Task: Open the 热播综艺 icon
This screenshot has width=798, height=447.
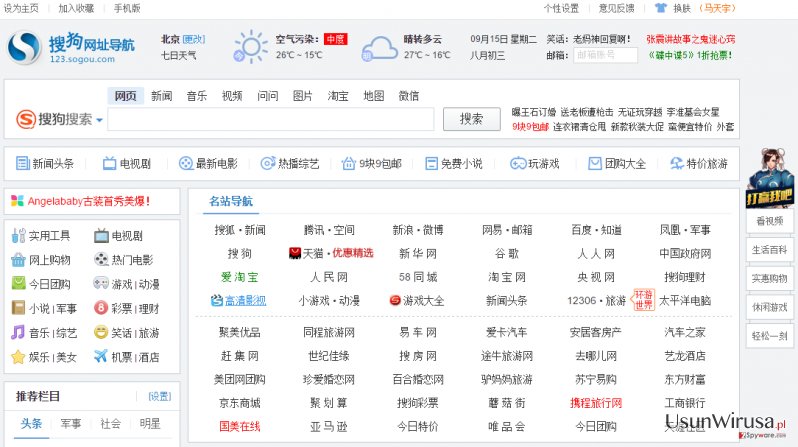Action: coord(268,163)
